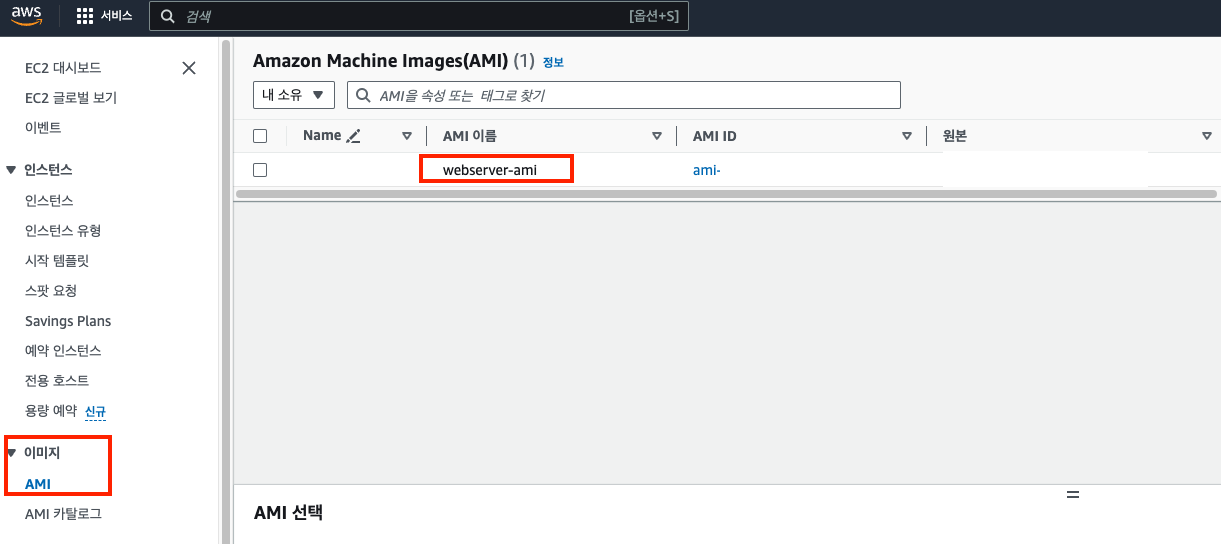
Task: Sort by the AMI 이름 column arrow
Action: 657,136
